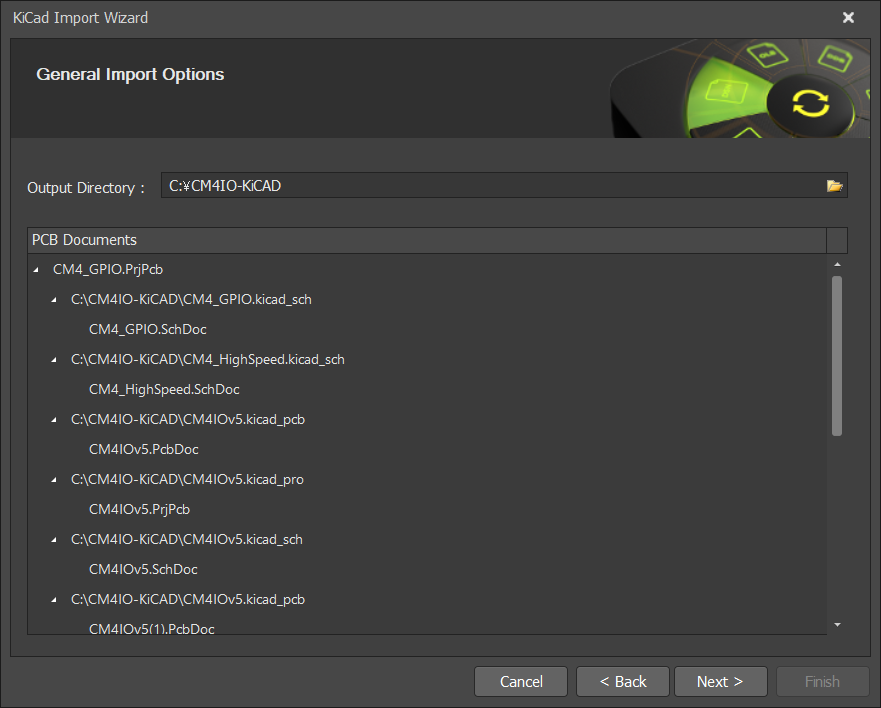This screenshot has height=708, width=881.
Task: Collapse the CM4IOv5.kicad_sch entry
Action: [x=53, y=539]
